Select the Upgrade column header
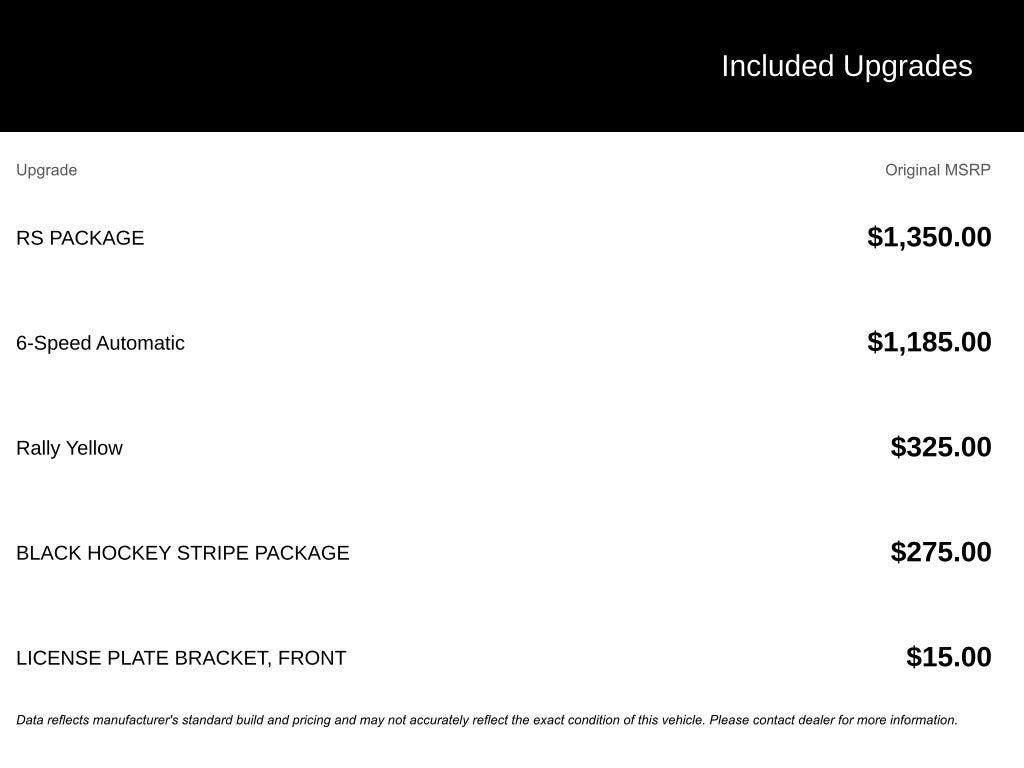1024x768 pixels. tap(46, 170)
